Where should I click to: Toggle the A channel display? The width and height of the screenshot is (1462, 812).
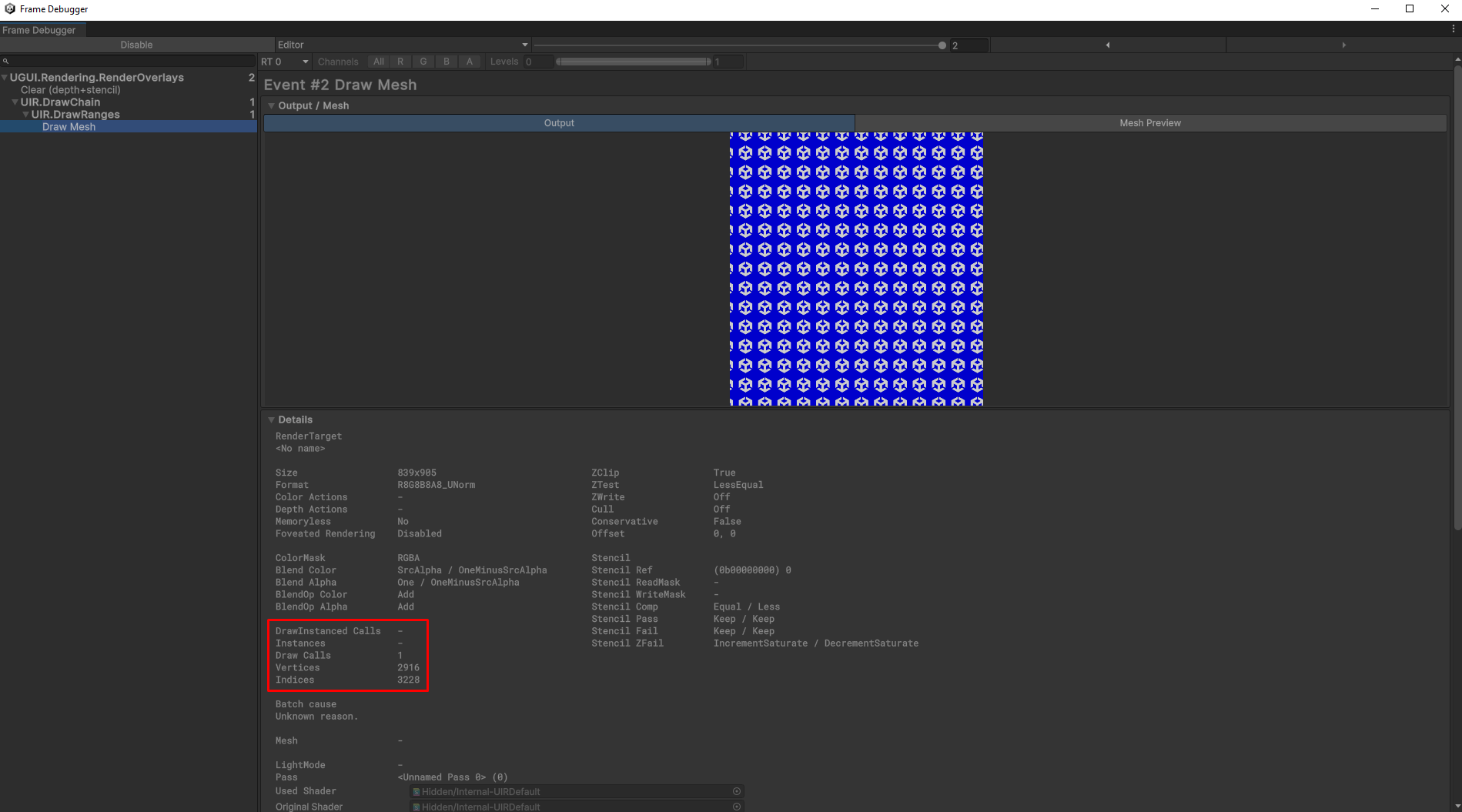(x=470, y=61)
